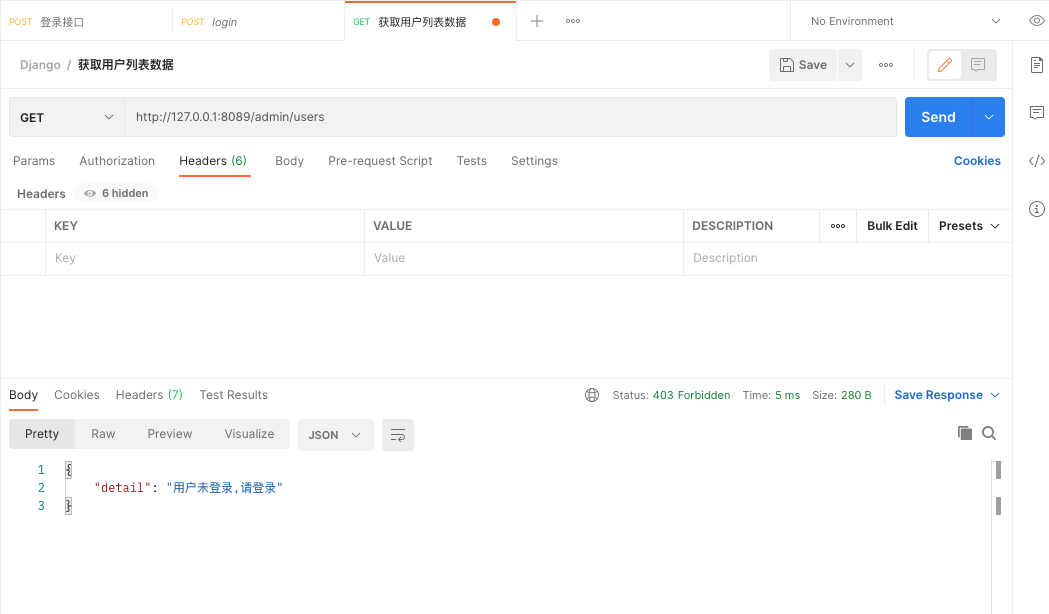Click Bulk Edit
Viewport: 1049px width, 614px height.
click(x=892, y=226)
